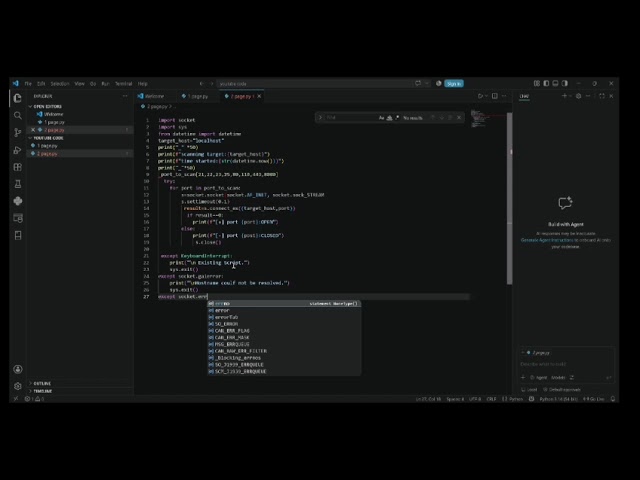Open the File menu

[28, 84]
